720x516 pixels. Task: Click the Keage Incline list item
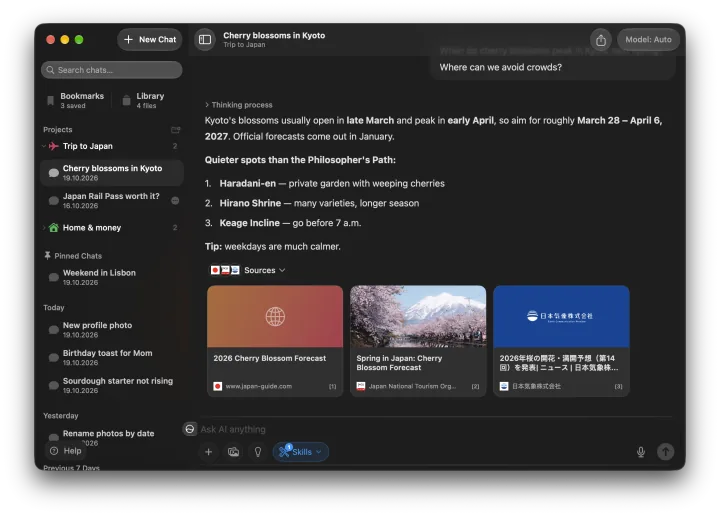click(283, 223)
